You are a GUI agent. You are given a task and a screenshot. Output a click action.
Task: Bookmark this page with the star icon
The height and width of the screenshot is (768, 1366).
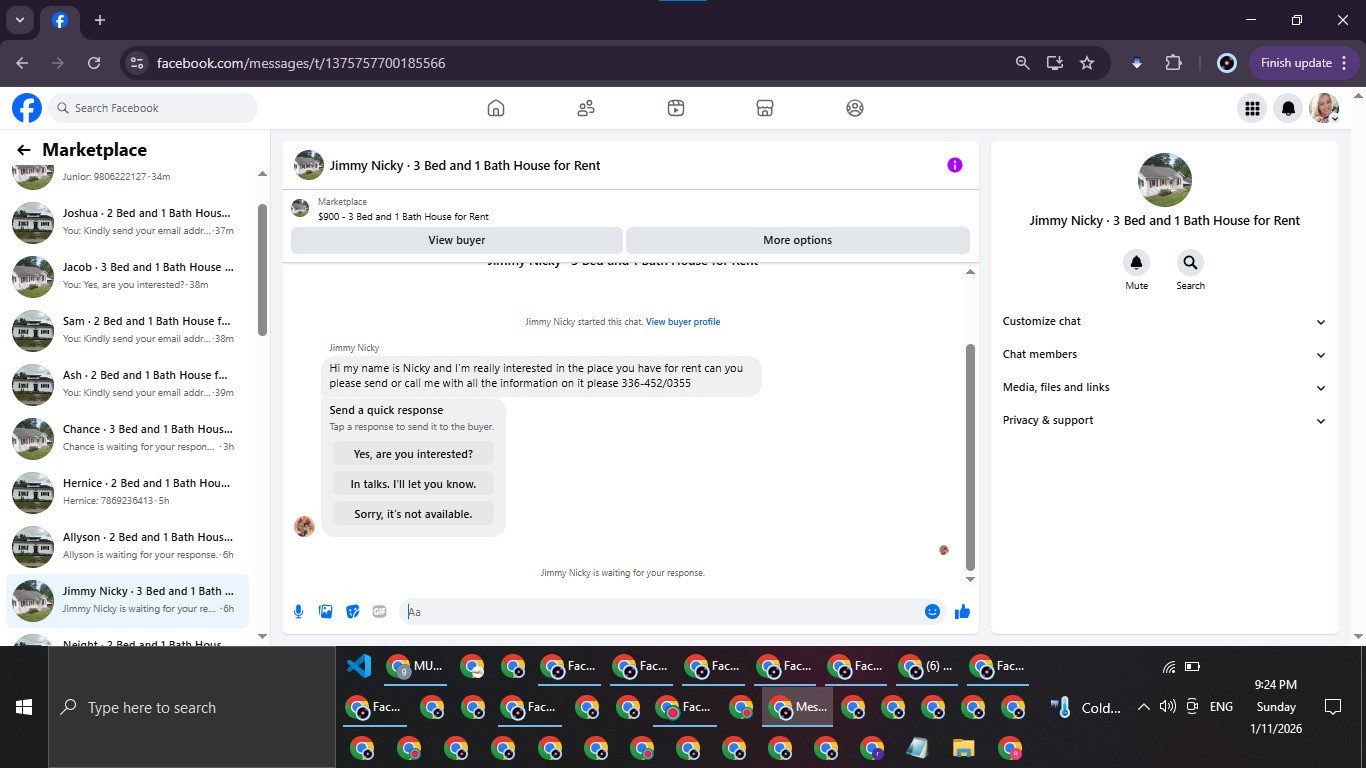tap(1087, 63)
